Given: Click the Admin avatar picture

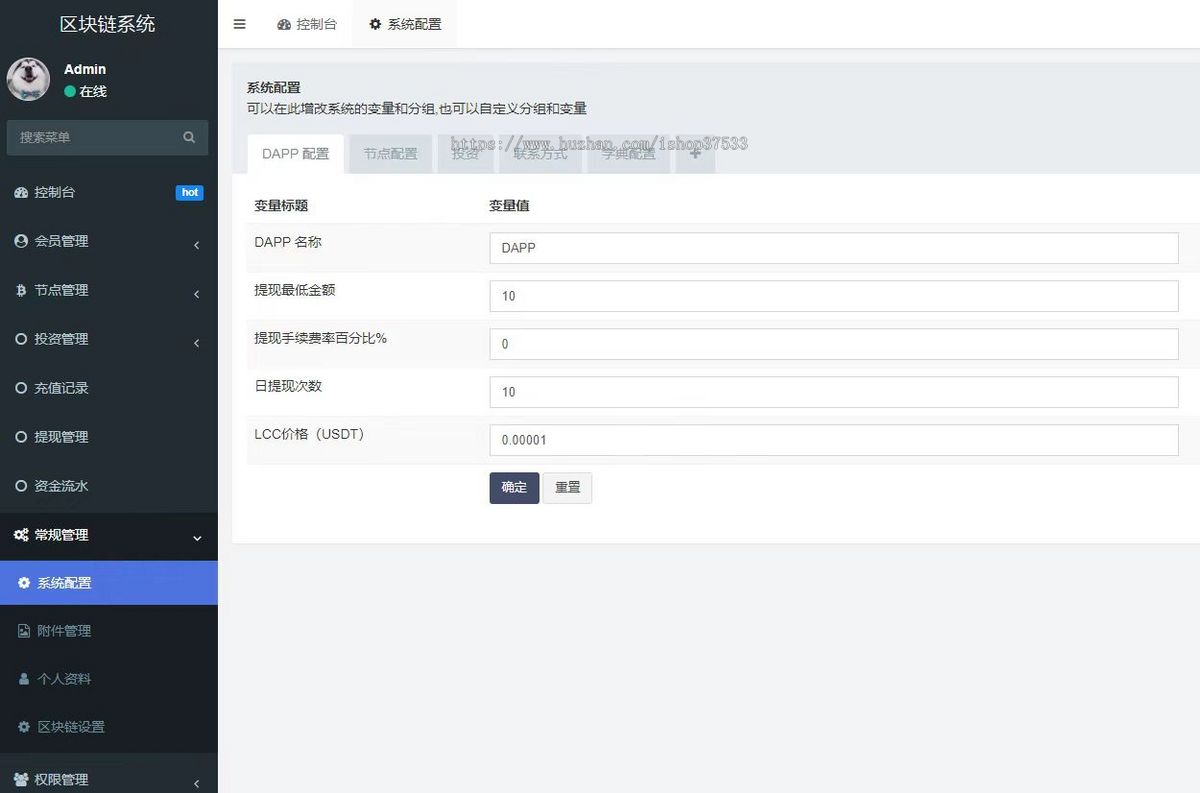Looking at the screenshot, I should (28, 79).
